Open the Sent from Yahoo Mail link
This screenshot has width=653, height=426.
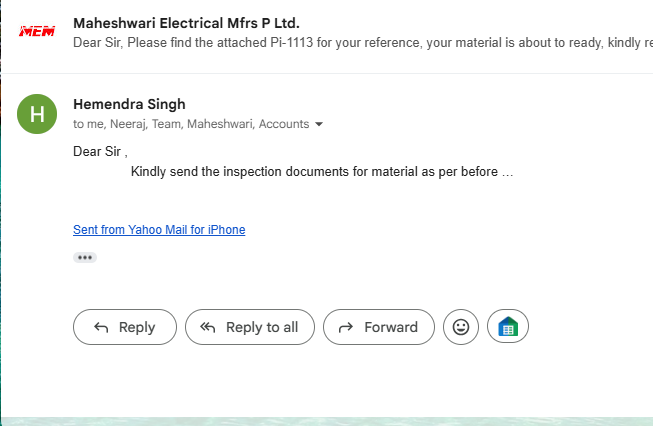(x=159, y=230)
